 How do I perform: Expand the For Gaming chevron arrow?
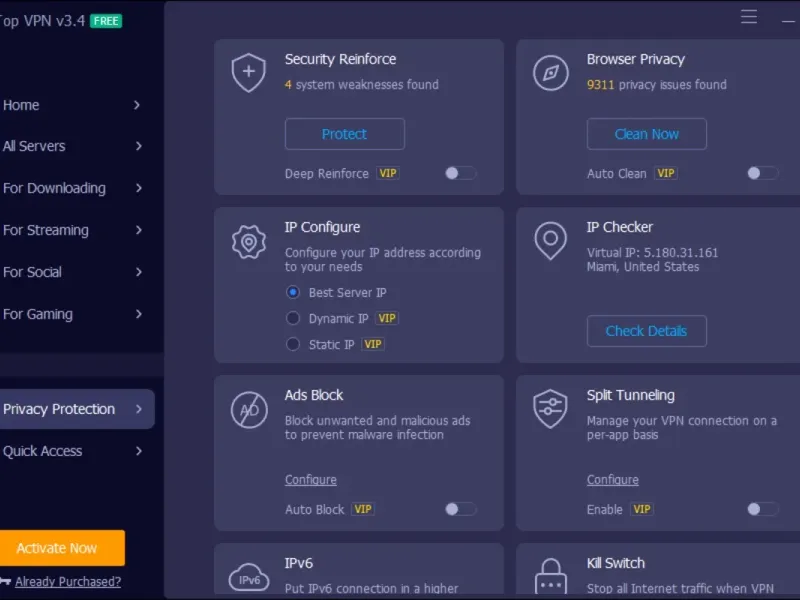[138, 314]
